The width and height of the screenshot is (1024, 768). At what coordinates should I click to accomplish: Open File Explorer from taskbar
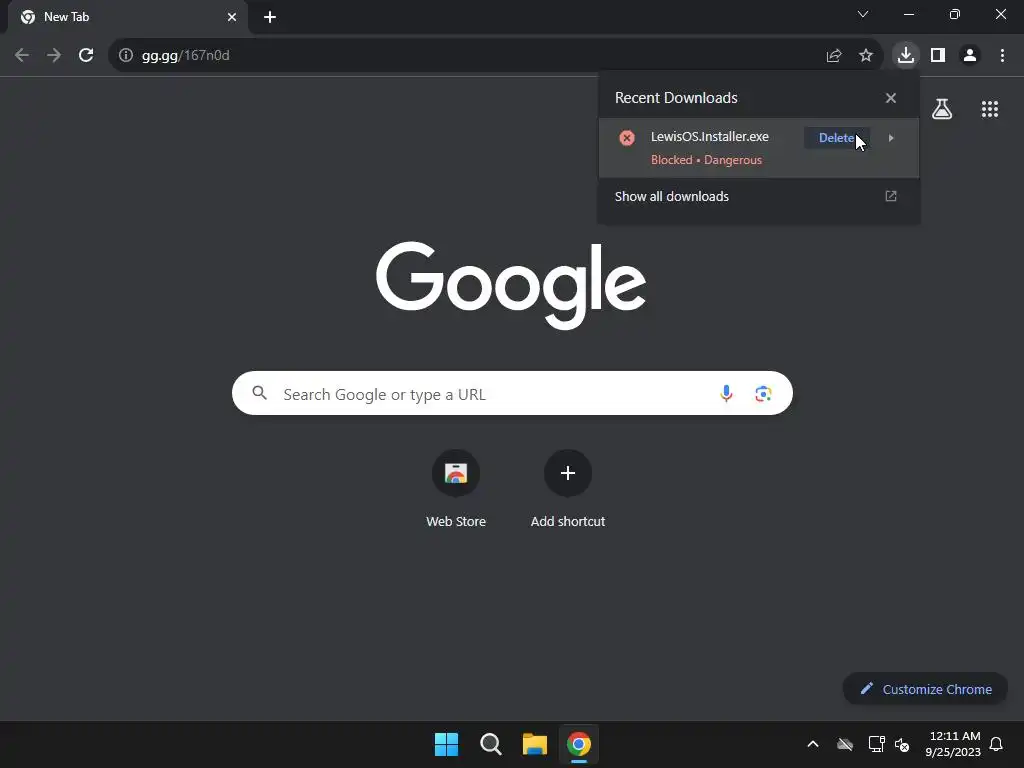[535, 744]
